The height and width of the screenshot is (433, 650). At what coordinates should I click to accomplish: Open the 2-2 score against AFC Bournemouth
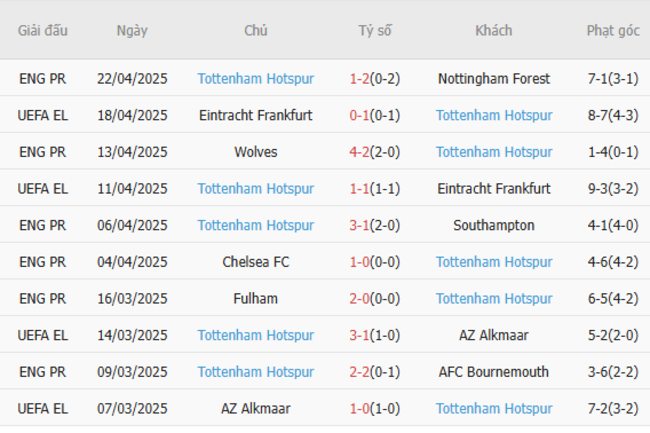pos(360,372)
